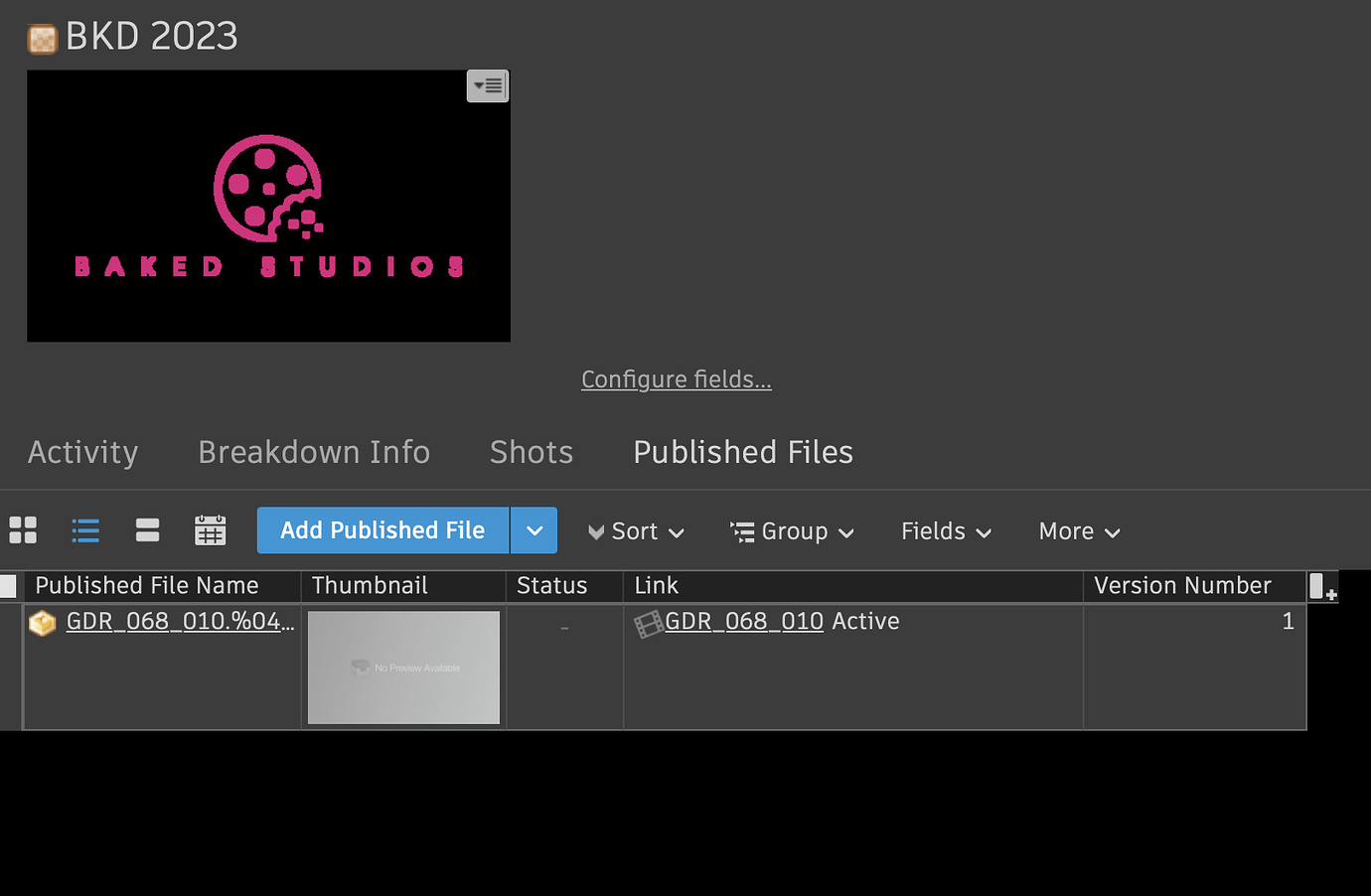Click the Add Published File button
This screenshot has width=1371, height=896.
pos(382,530)
